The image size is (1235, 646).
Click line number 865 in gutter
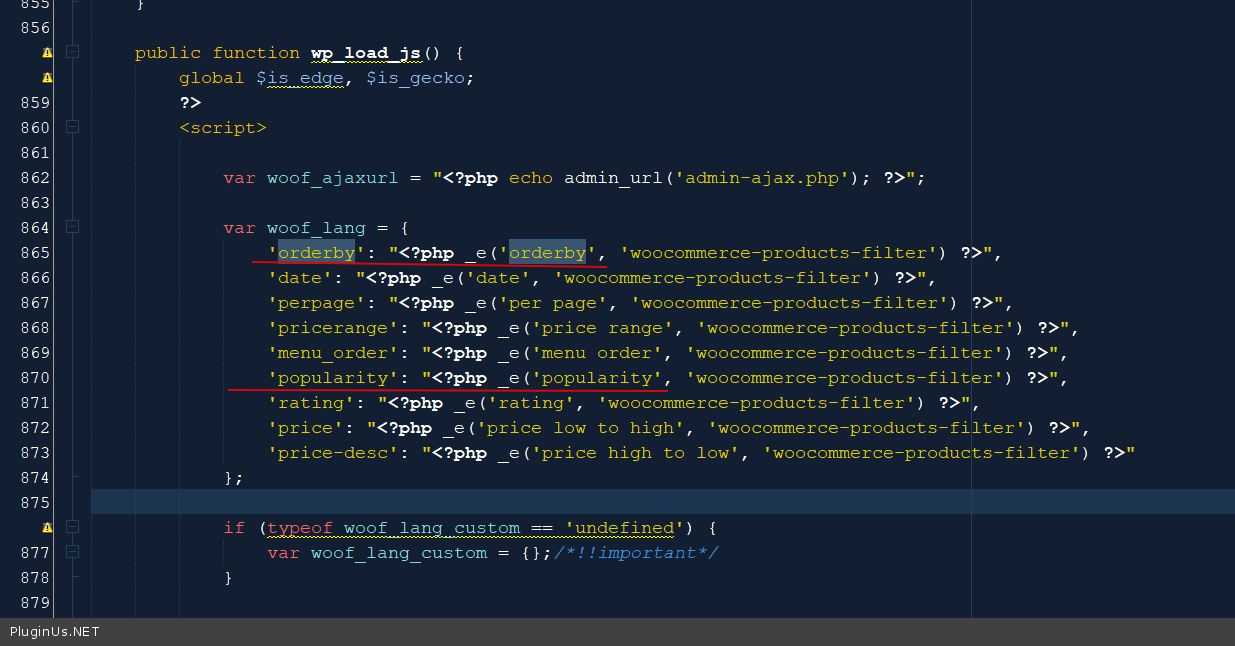[35, 253]
